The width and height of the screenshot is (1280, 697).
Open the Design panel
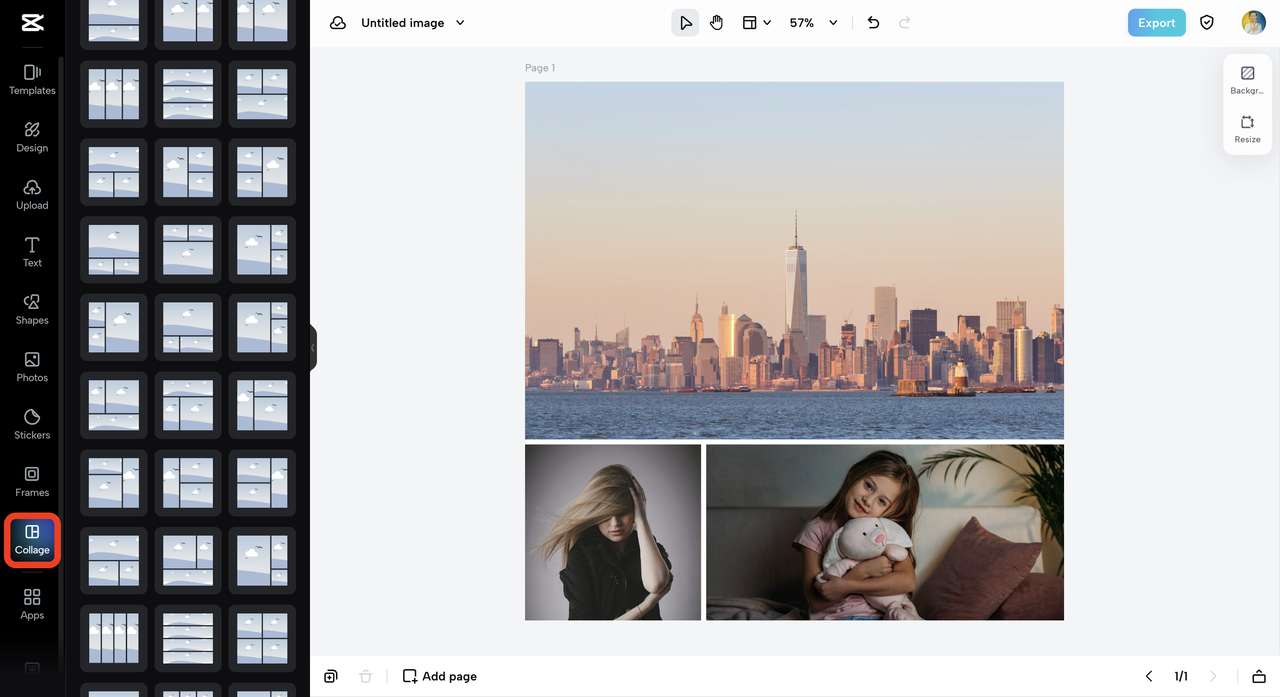(32, 138)
